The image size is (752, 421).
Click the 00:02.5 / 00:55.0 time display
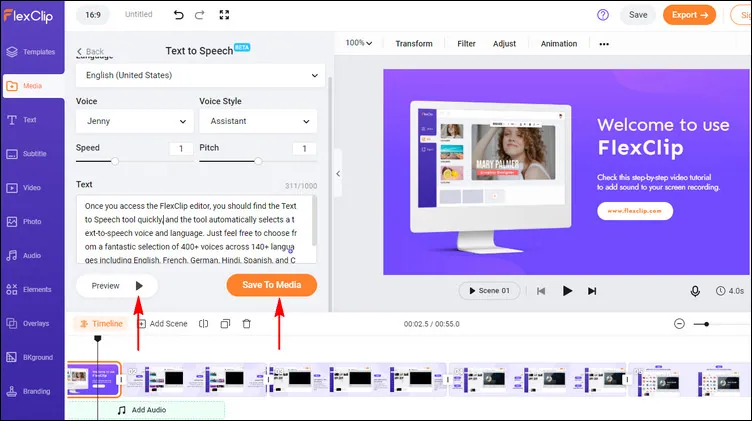432,324
